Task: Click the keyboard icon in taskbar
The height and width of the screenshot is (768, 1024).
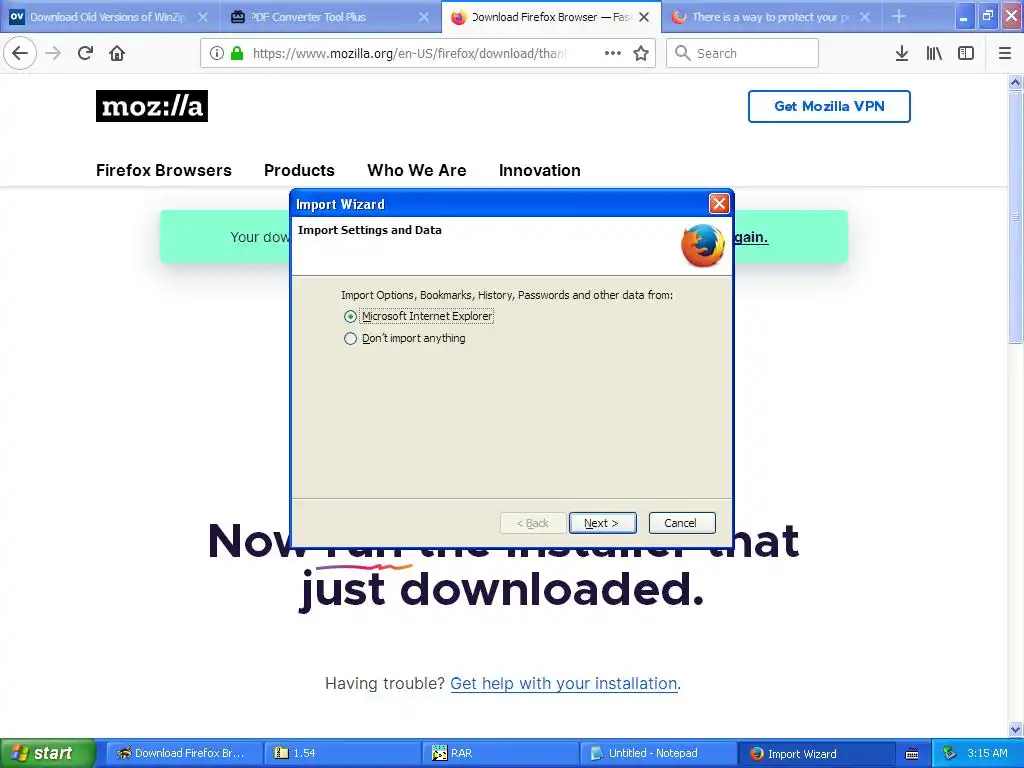Action: 912,754
